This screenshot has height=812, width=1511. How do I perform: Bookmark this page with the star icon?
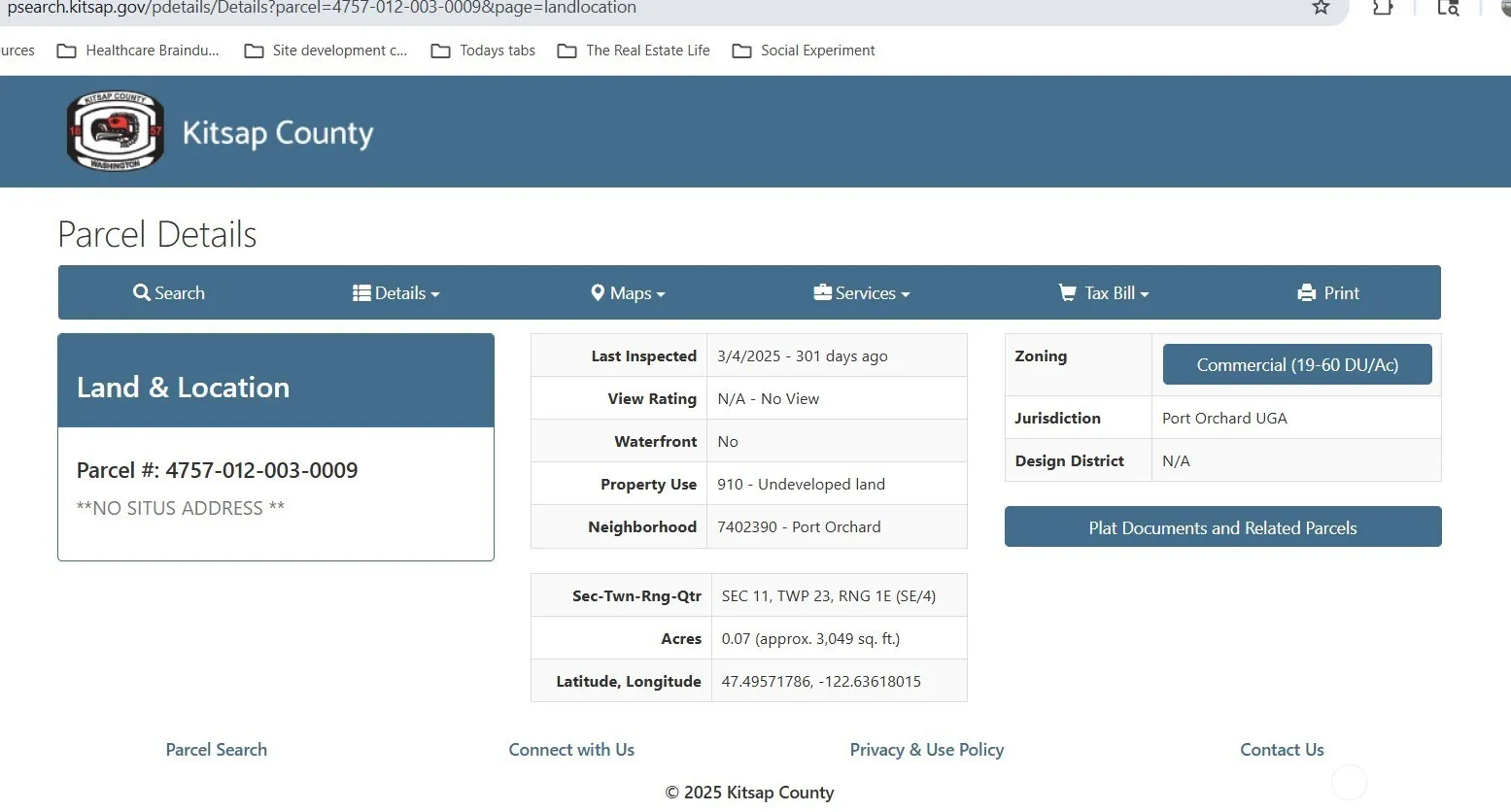coord(1321,8)
